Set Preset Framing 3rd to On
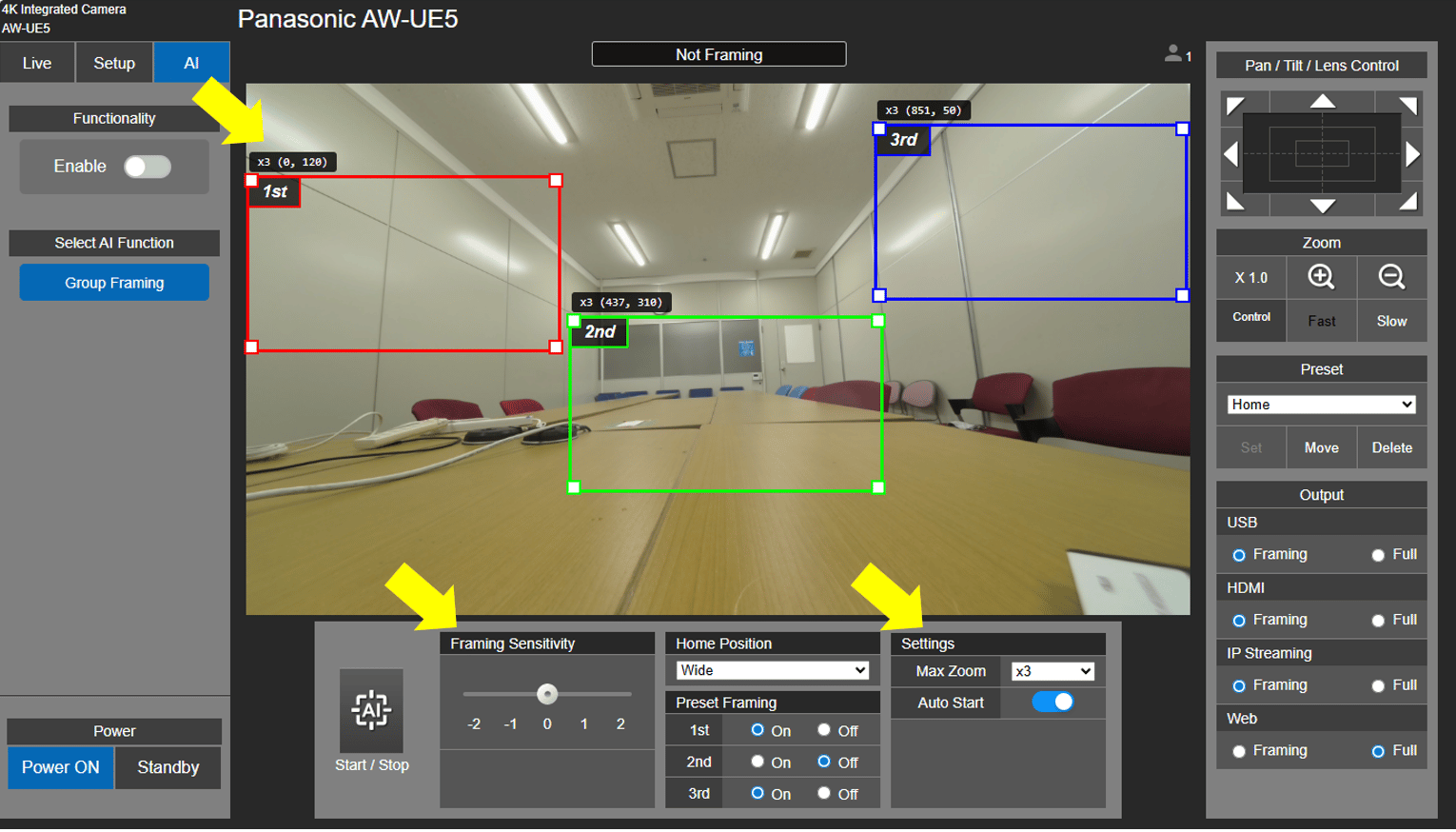 [758, 793]
